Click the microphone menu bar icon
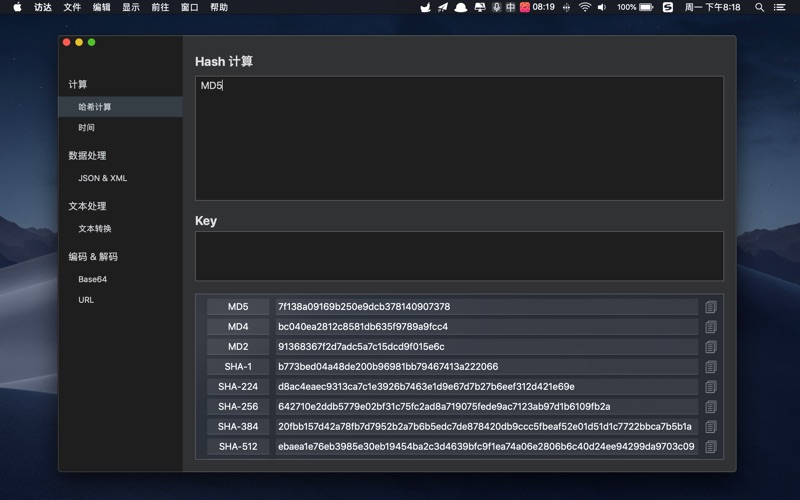Screen dimensions: 800x500 tap(496, 7)
